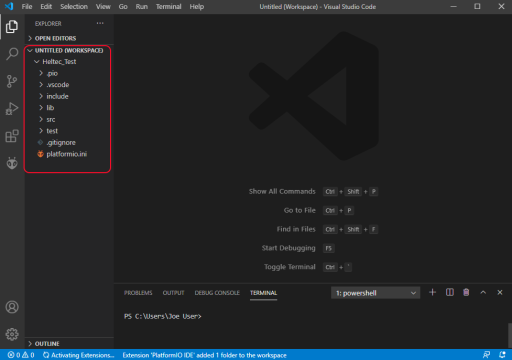Create a new terminal with plus icon
This screenshot has width=512, height=360.
pos(432,292)
